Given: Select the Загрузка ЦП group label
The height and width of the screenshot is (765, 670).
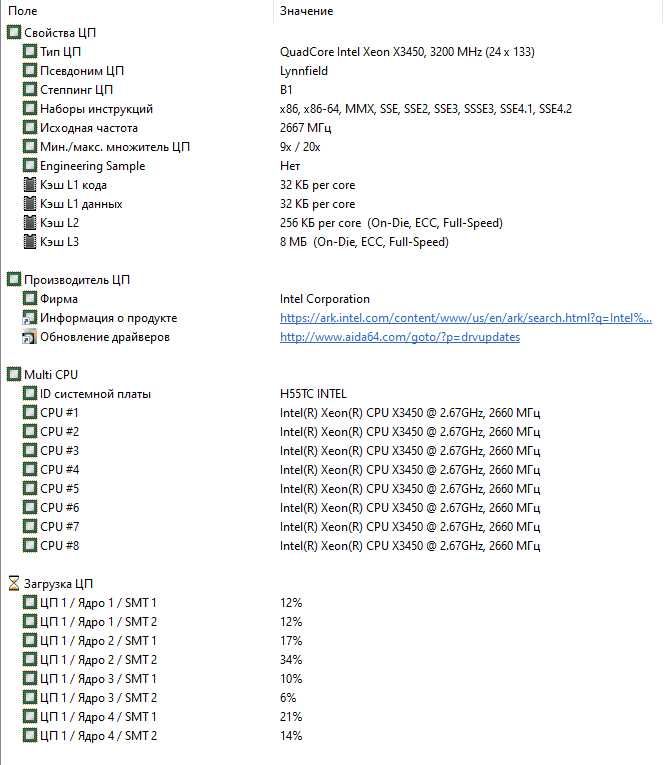Looking at the screenshot, I should (59, 584).
